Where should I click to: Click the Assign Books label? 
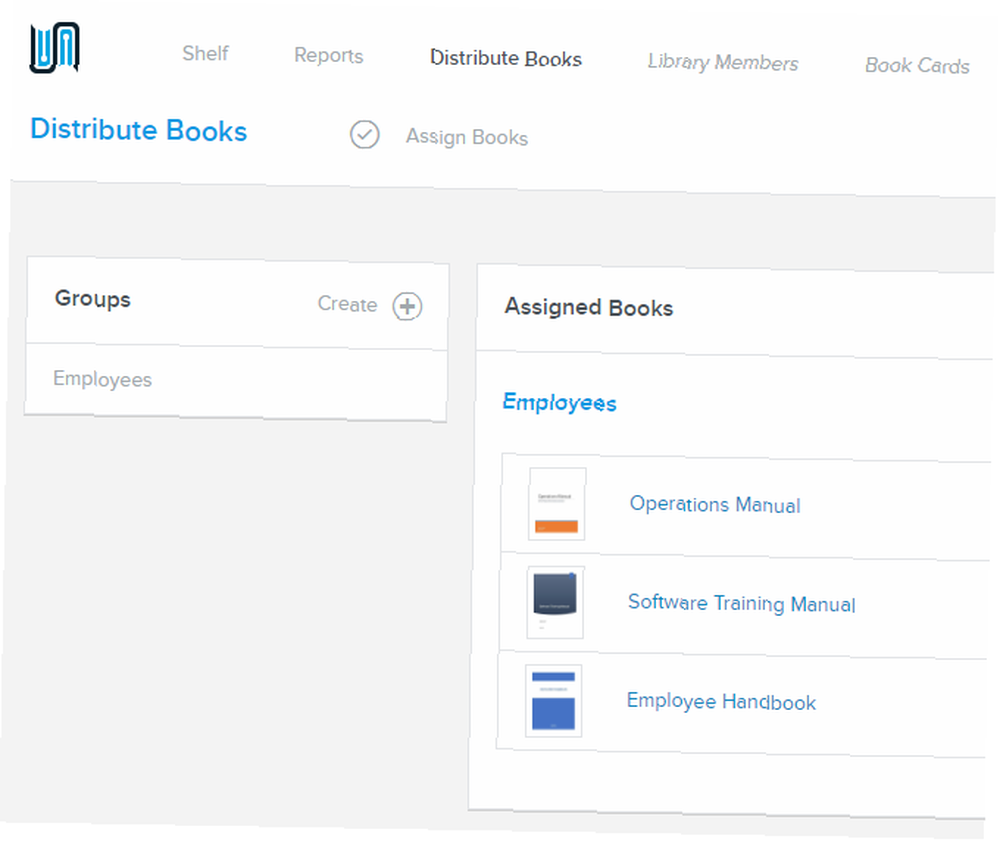tap(467, 137)
